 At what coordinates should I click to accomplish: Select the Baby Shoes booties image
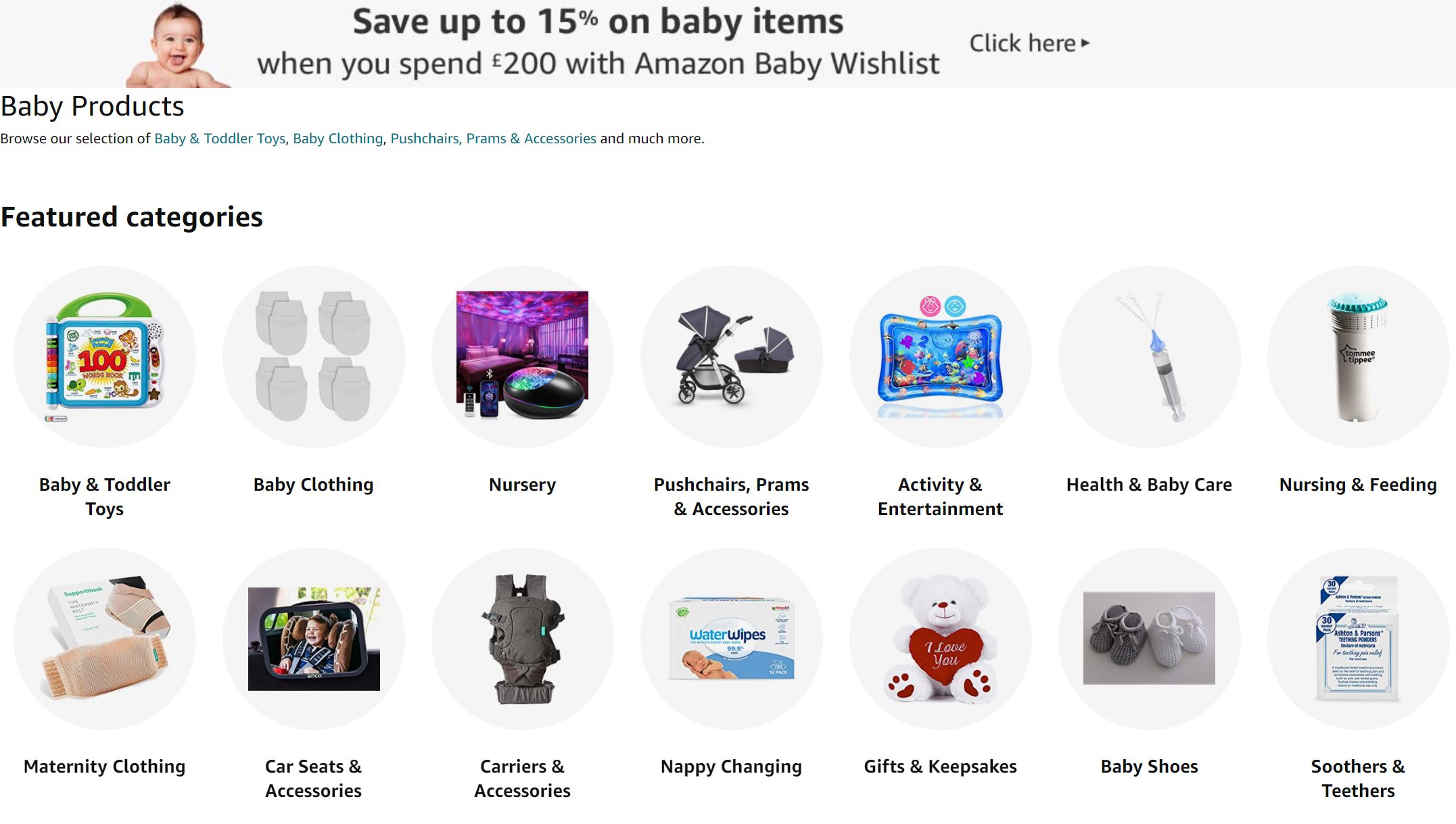[x=1149, y=639]
